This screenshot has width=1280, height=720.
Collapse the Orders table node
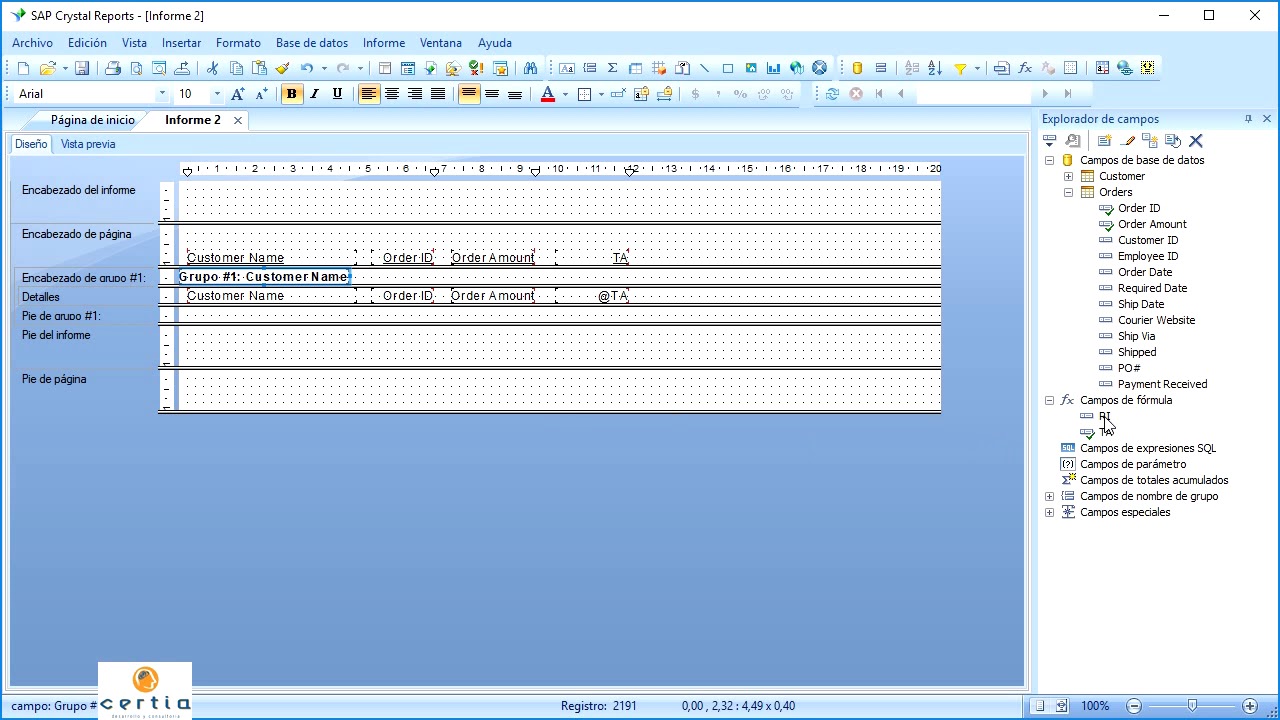[x=1068, y=192]
